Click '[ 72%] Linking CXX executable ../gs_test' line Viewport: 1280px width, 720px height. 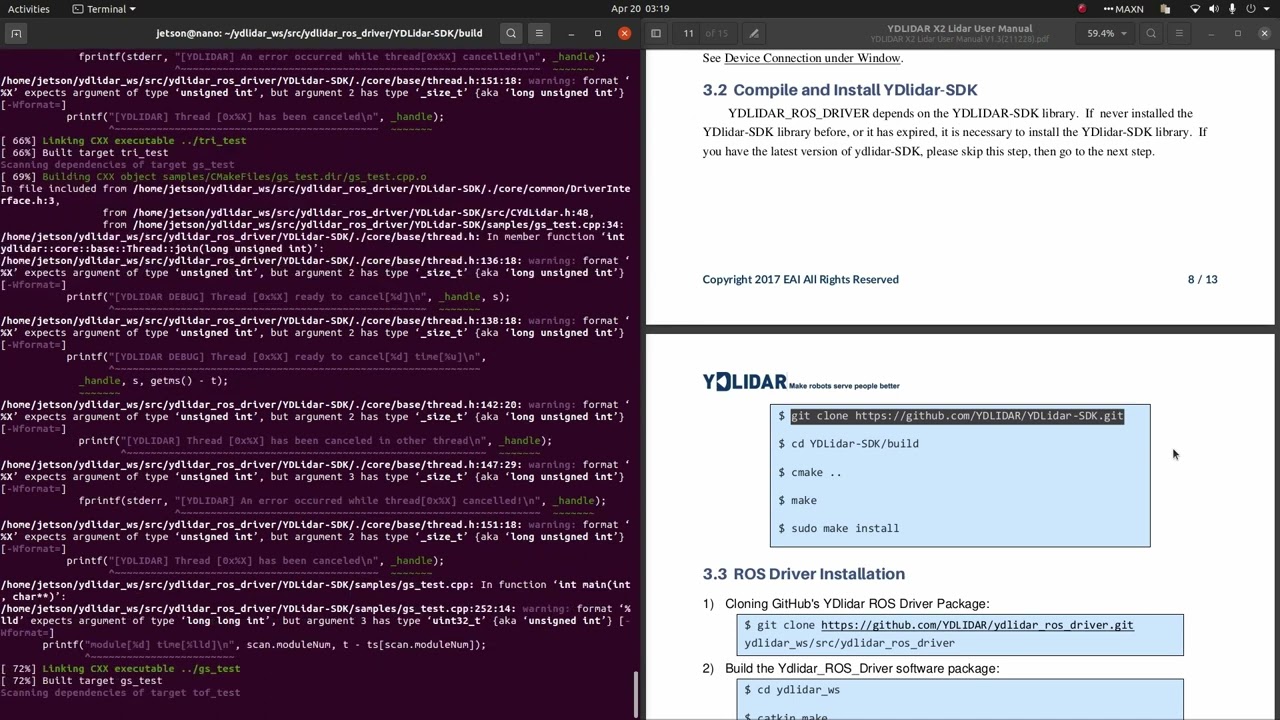point(120,669)
